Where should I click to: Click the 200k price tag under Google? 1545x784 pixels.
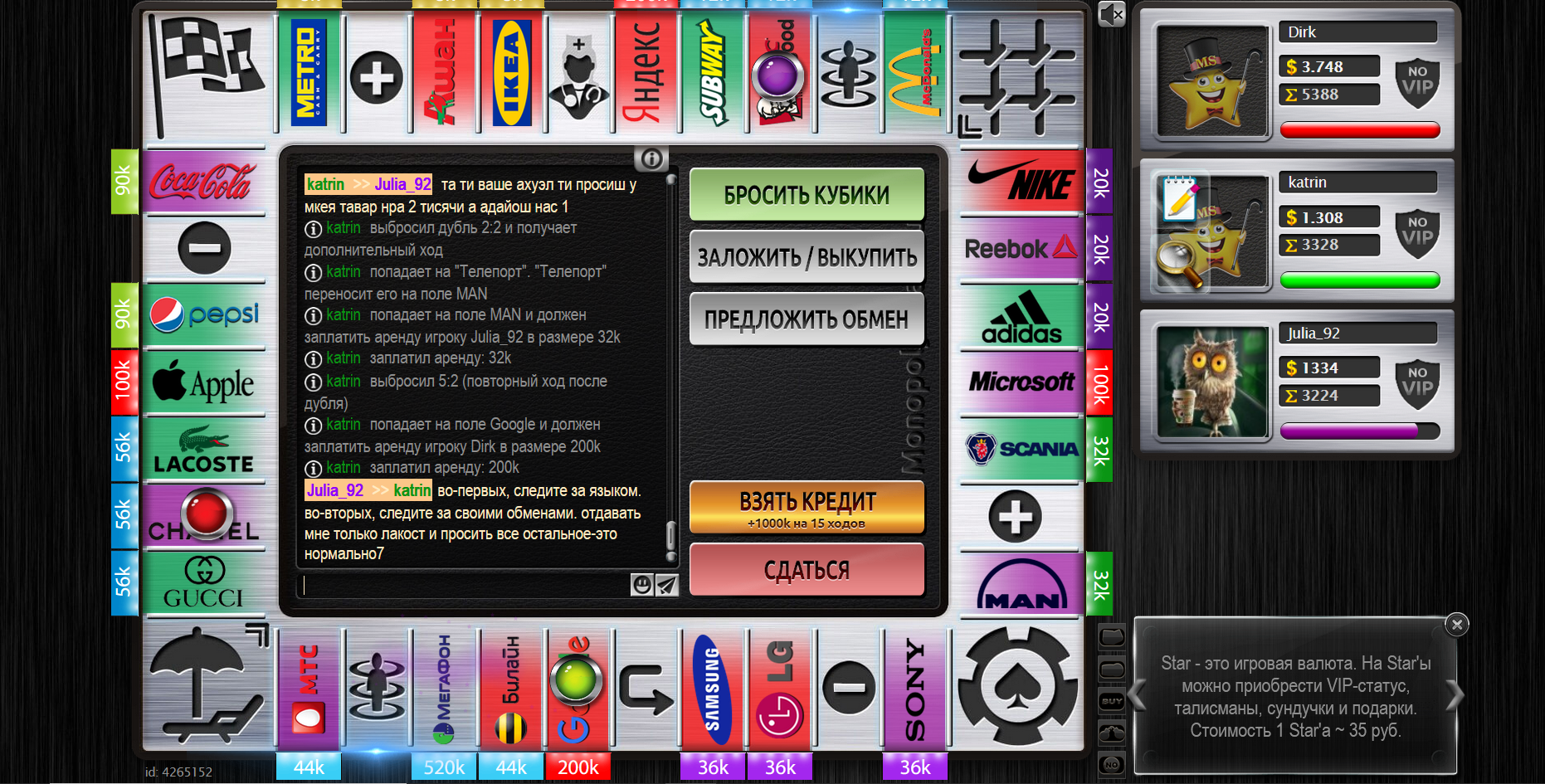tap(578, 767)
